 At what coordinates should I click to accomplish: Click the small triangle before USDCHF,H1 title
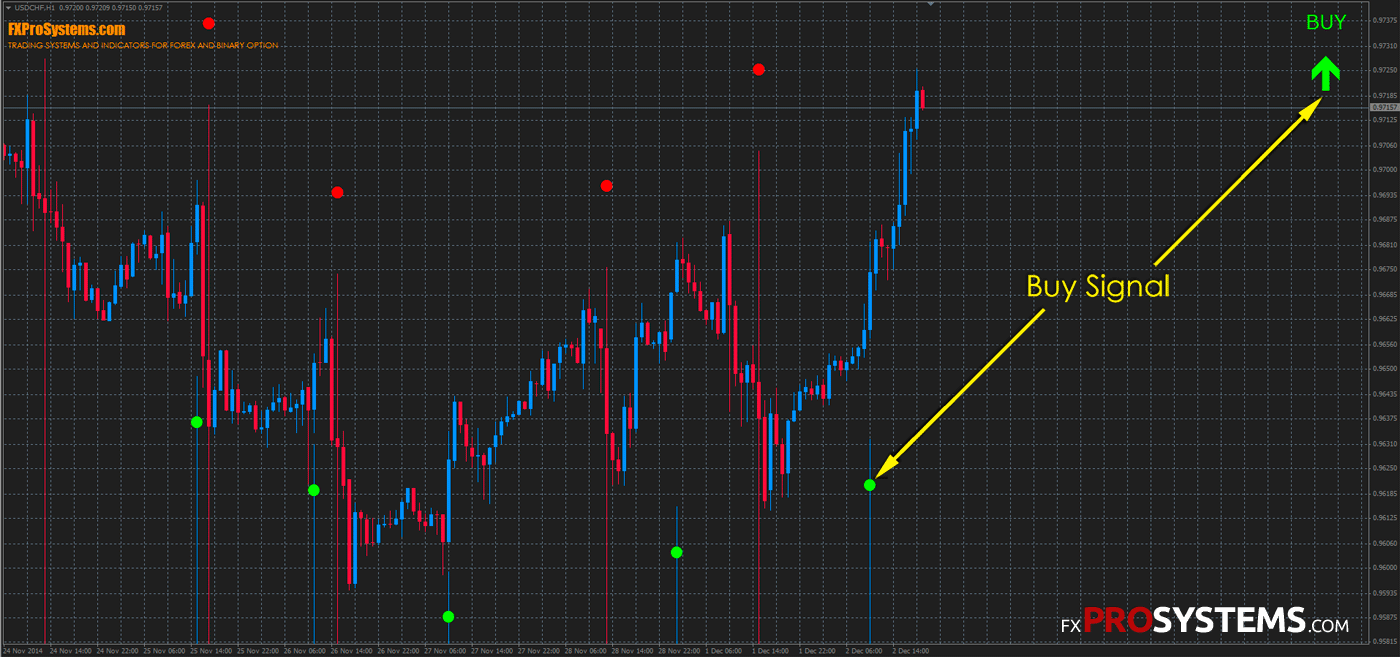[7, 8]
